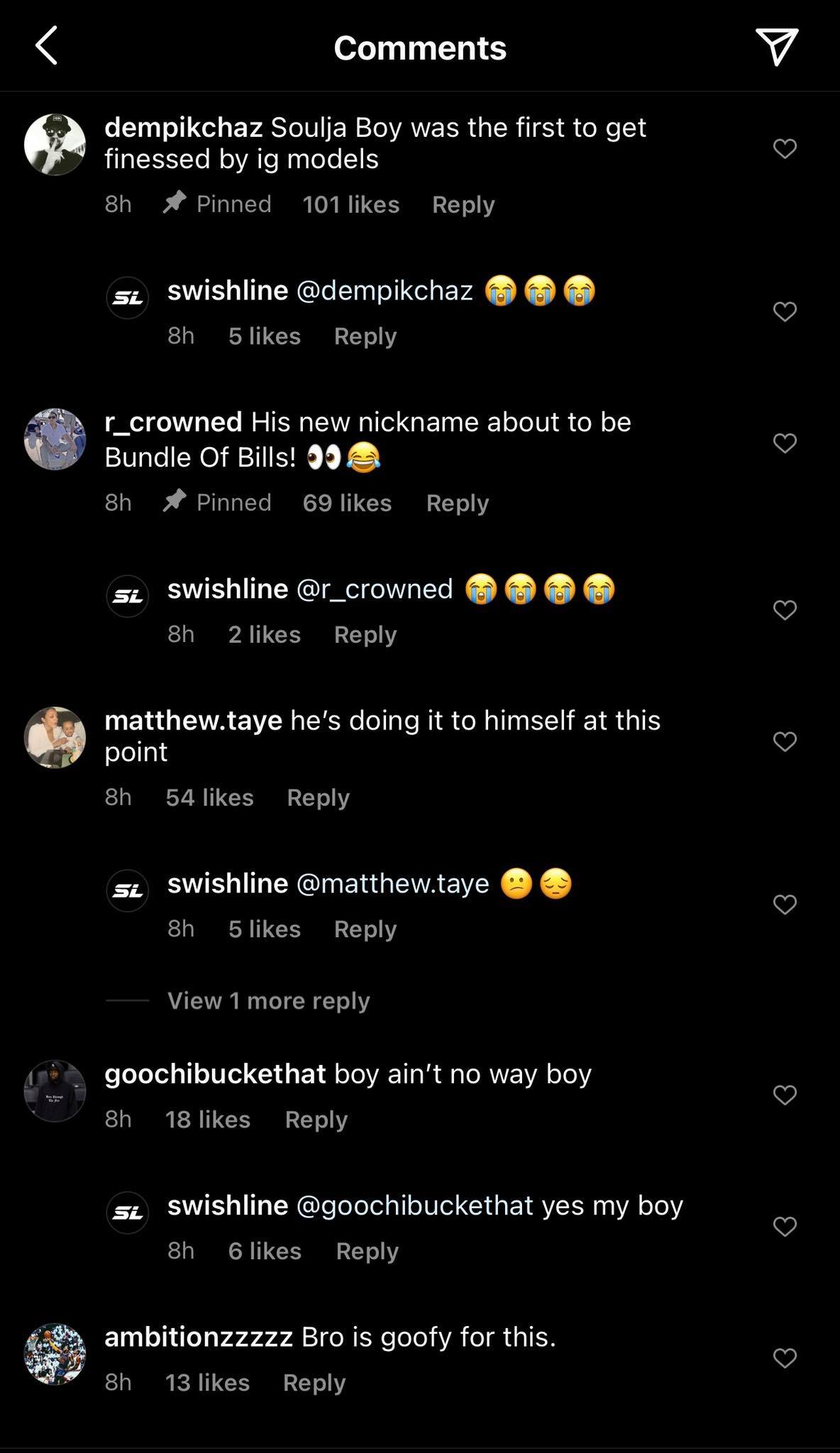This screenshot has height=1453, width=840.
Task: Heart goochibuckethat's 'boy ain't no way' comment
Action: [784, 1095]
